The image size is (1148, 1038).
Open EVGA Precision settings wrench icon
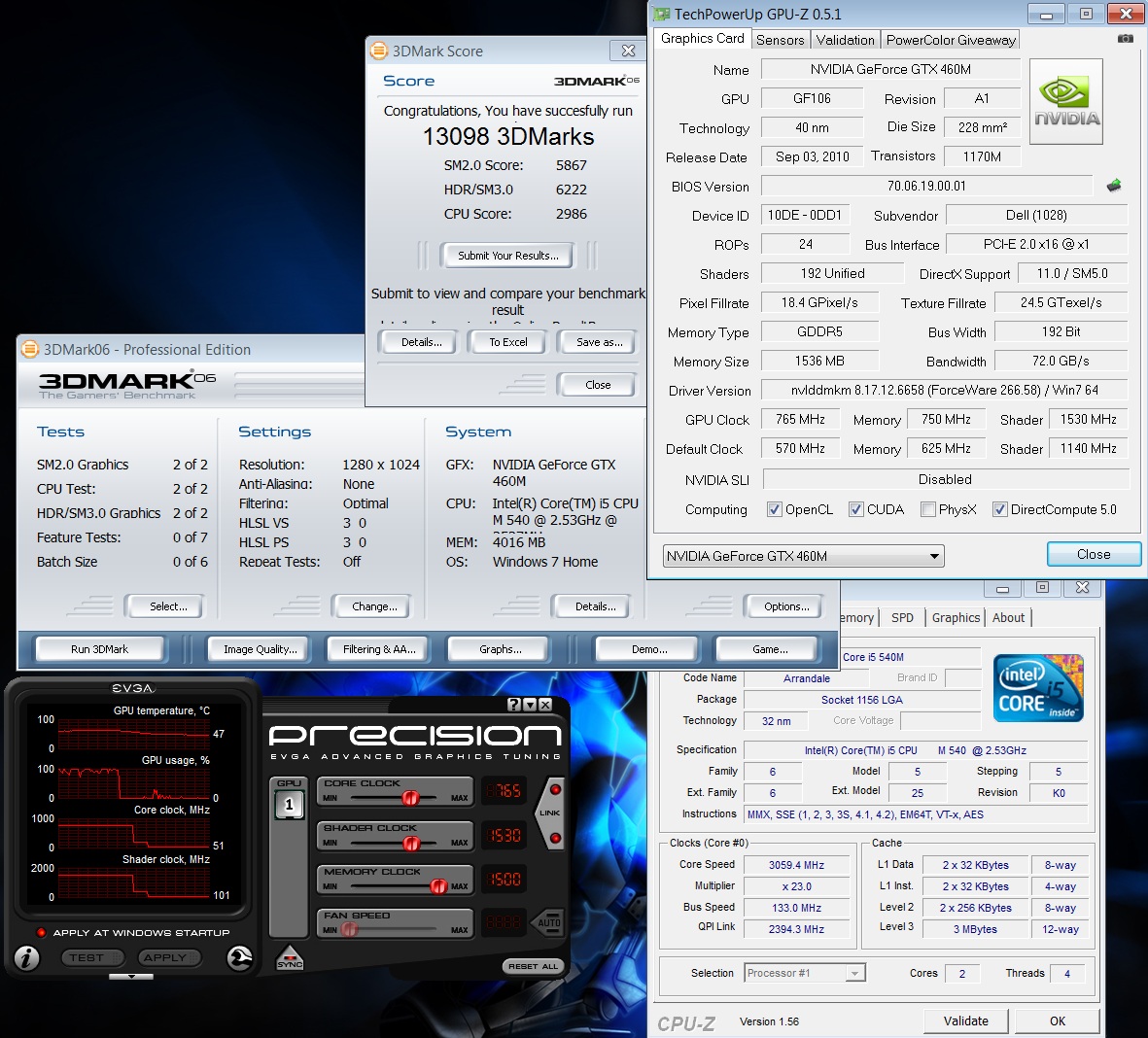(239, 957)
